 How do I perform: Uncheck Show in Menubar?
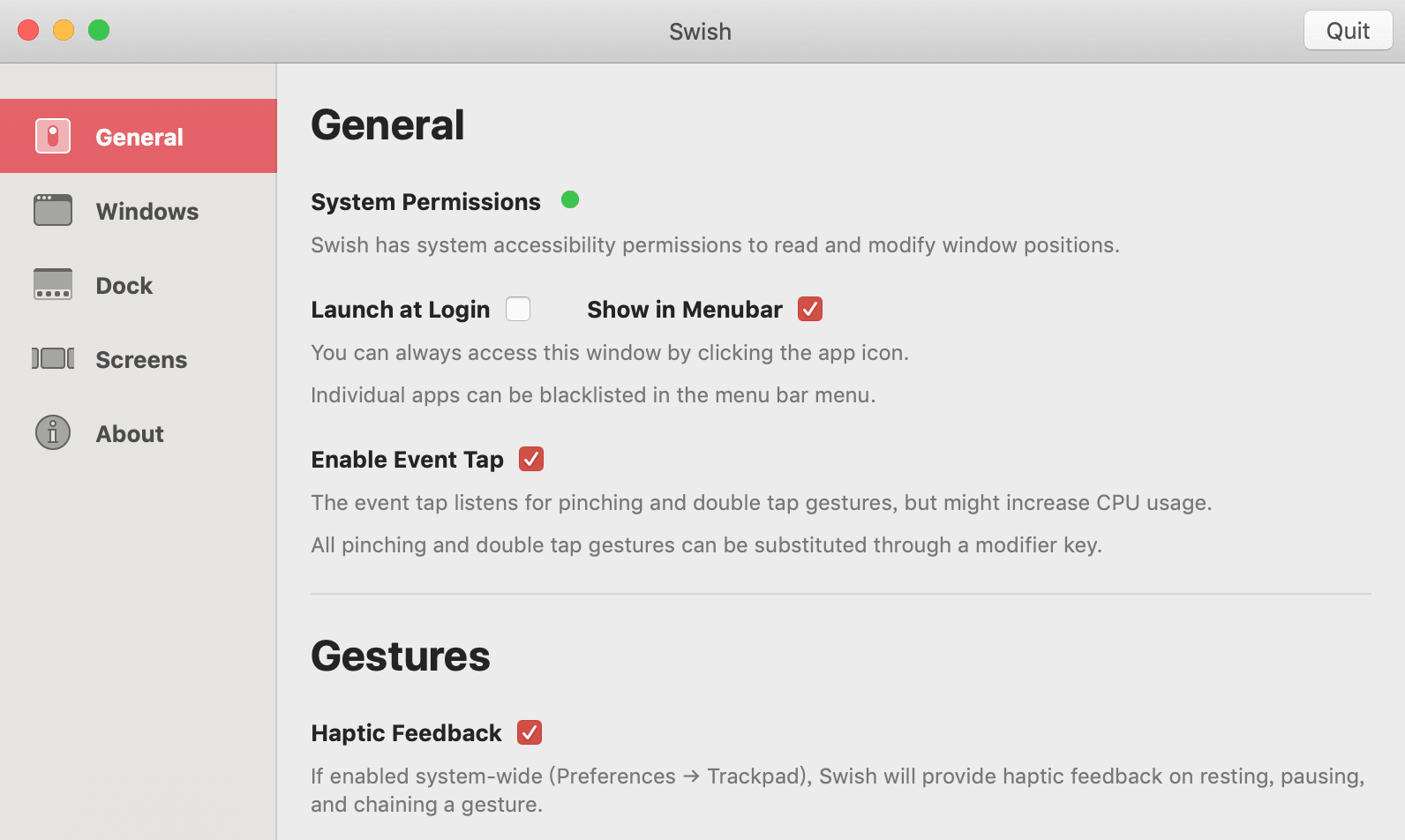point(810,309)
